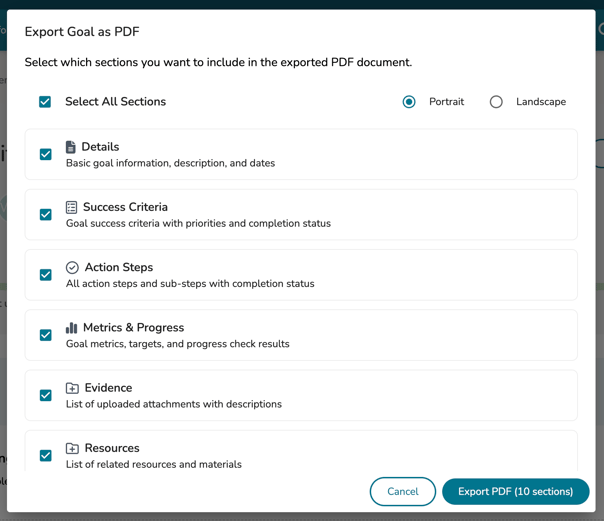Select the Landscape orientation radio button
The image size is (604, 521).
coord(496,102)
